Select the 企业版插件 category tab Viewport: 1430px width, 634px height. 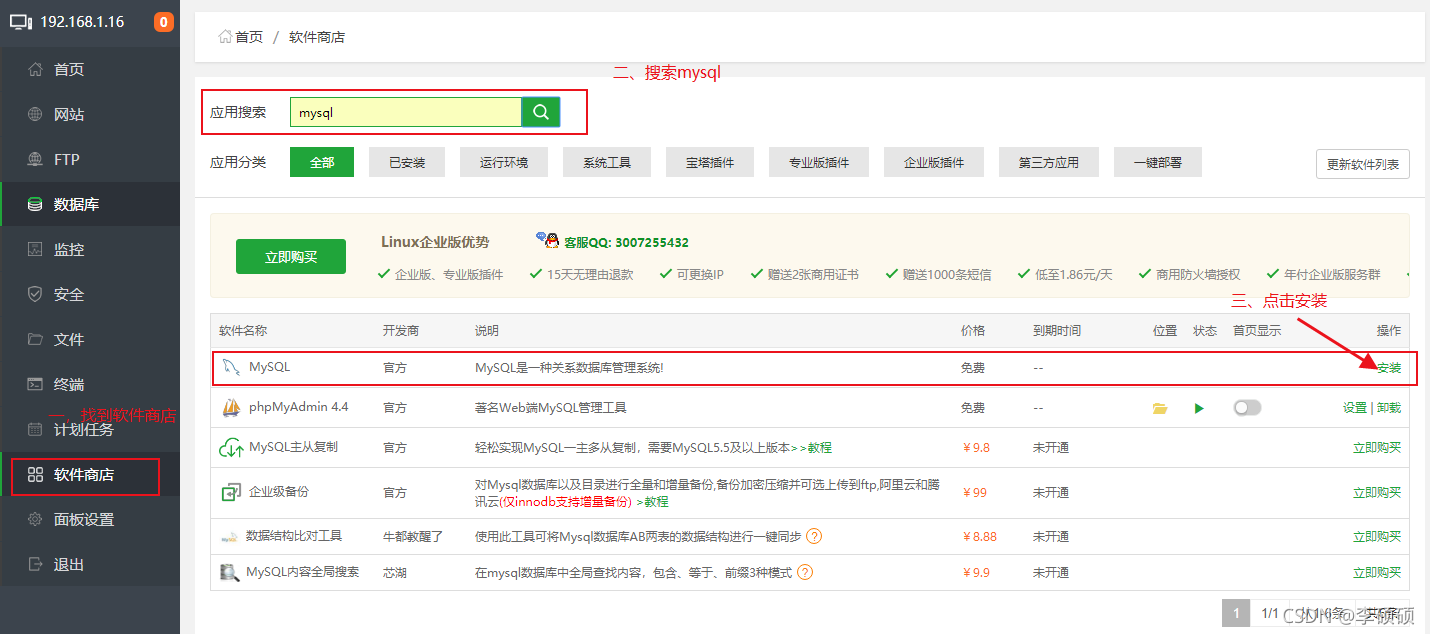click(x=934, y=162)
